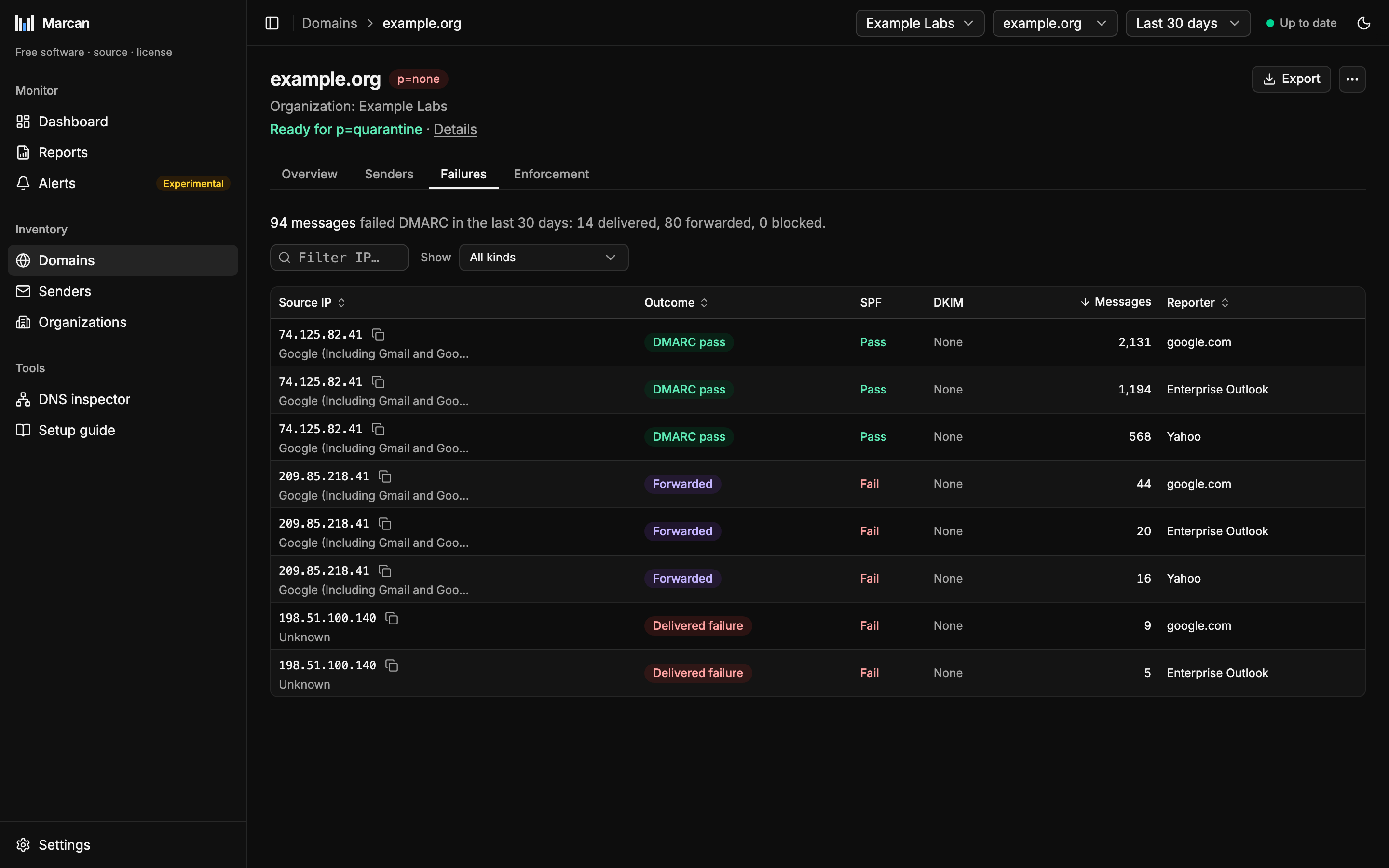Open the source link in the header

(110, 52)
